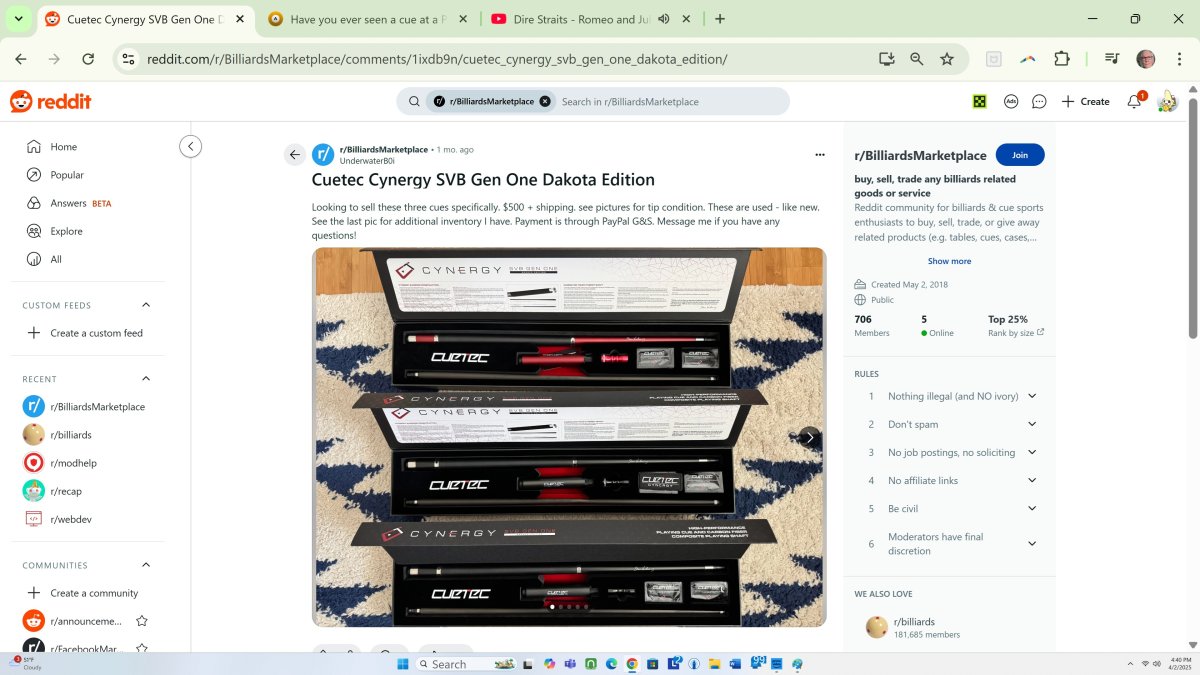
Task: Expand the 'Be civil' rule
Action: [x=1032, y=508]
